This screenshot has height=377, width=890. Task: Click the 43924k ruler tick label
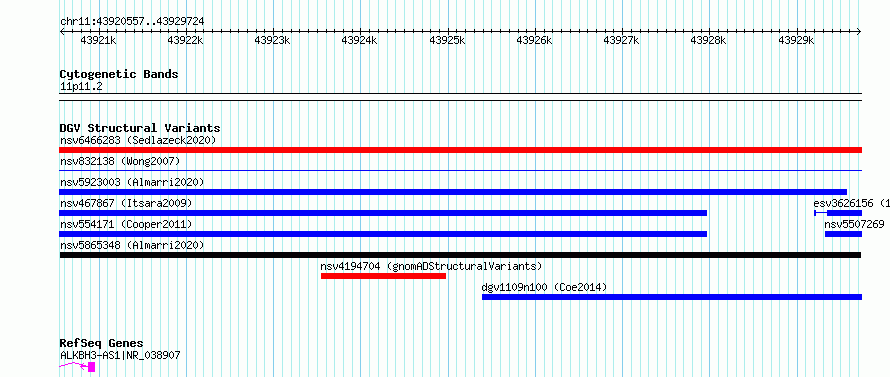[360, 41]
